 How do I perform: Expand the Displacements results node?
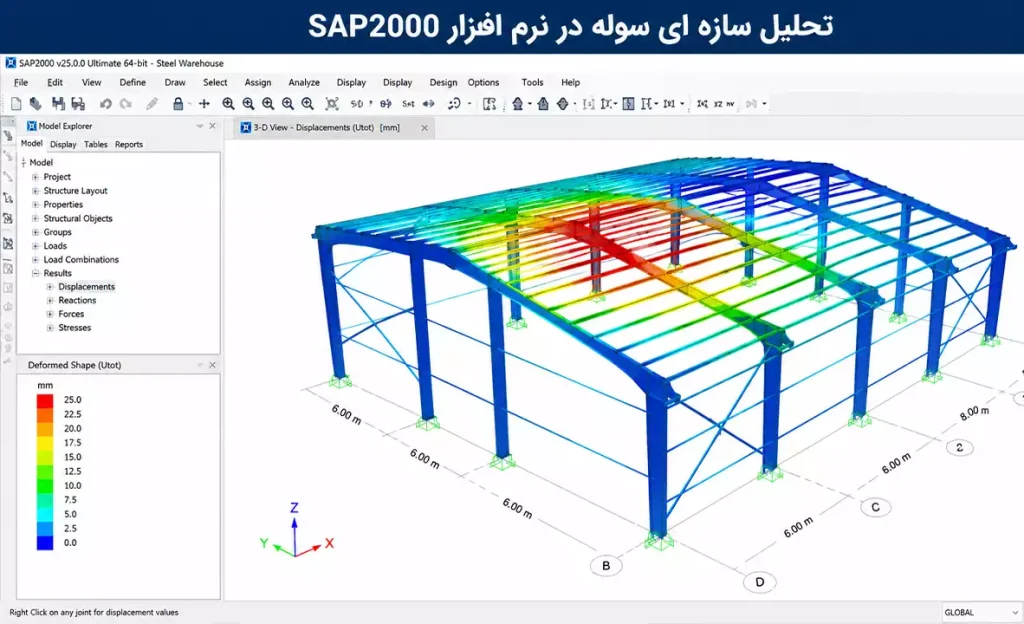coord(50,287)
